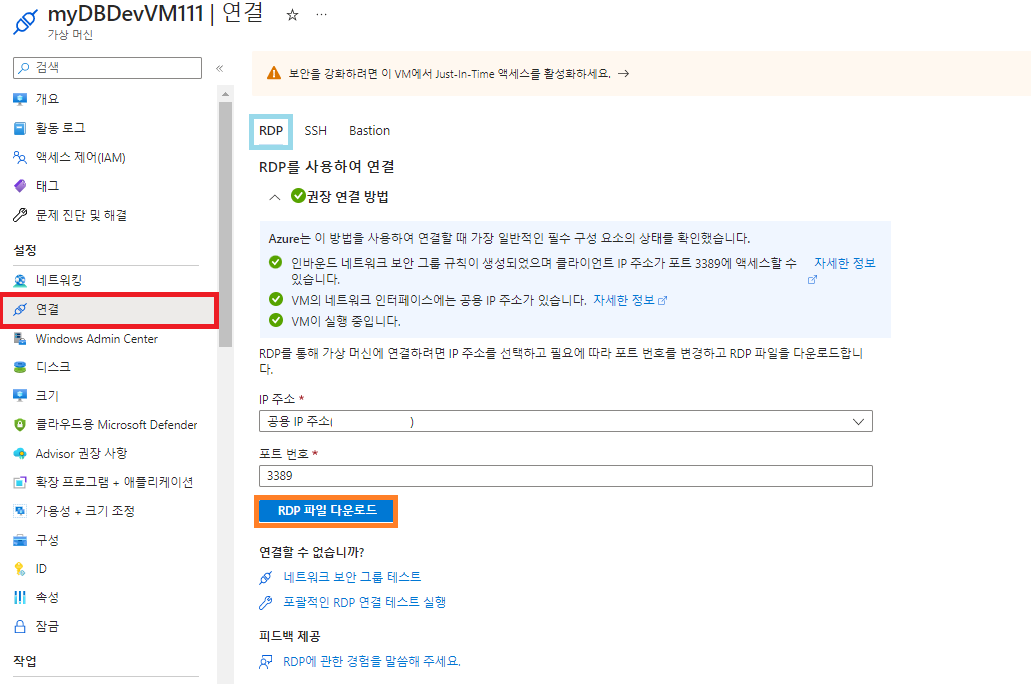Click the 확장 프로그램 + 애플리케이션 icon

point(20,482)
